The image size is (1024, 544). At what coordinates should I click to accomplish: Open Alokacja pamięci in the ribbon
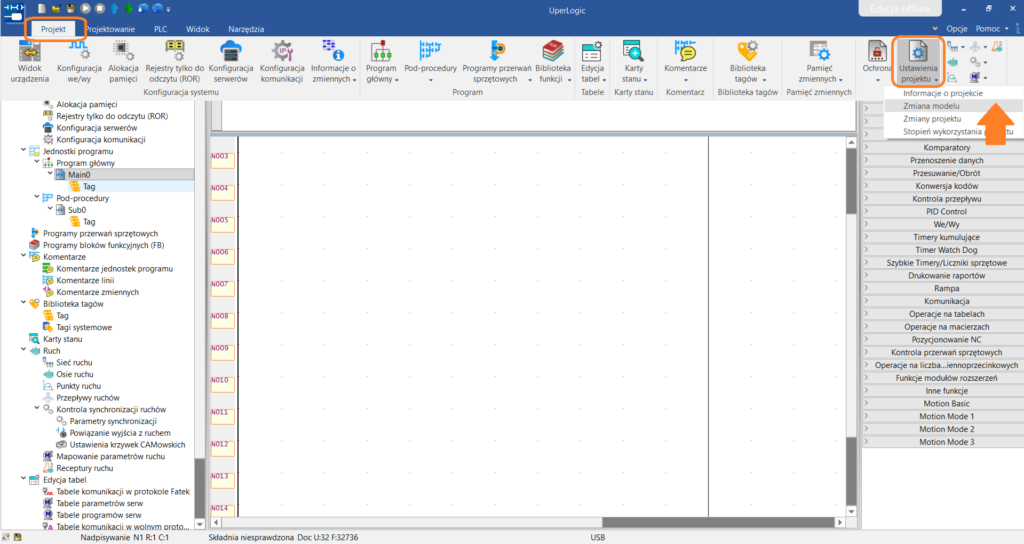tap(123, 61)
